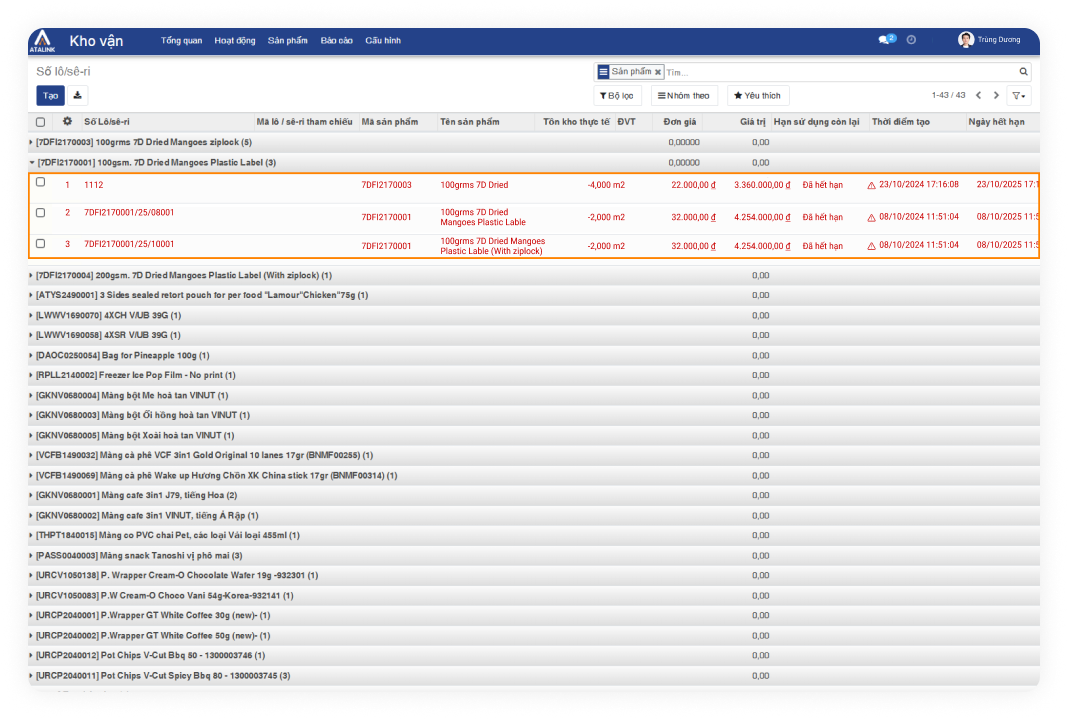Click the Tạo create button
1068x720 pixels.
50,95
